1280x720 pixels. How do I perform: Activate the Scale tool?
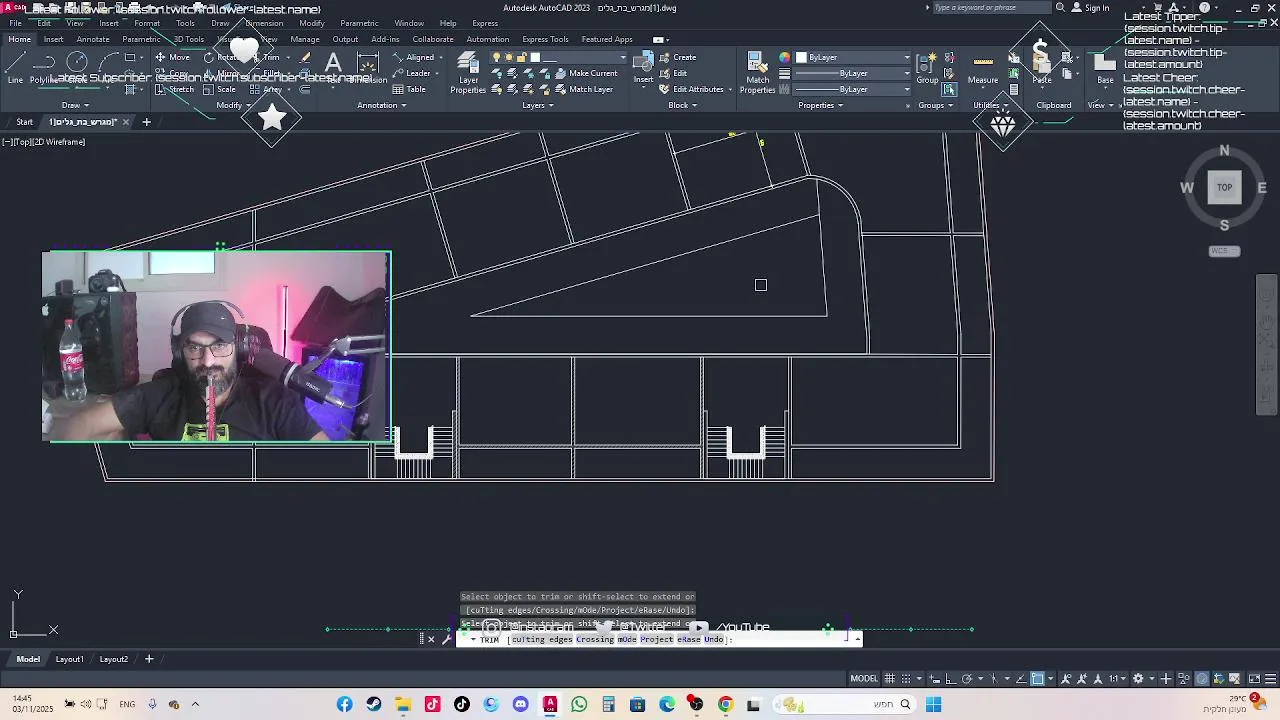pyautogui.click(x=219, y=89)
